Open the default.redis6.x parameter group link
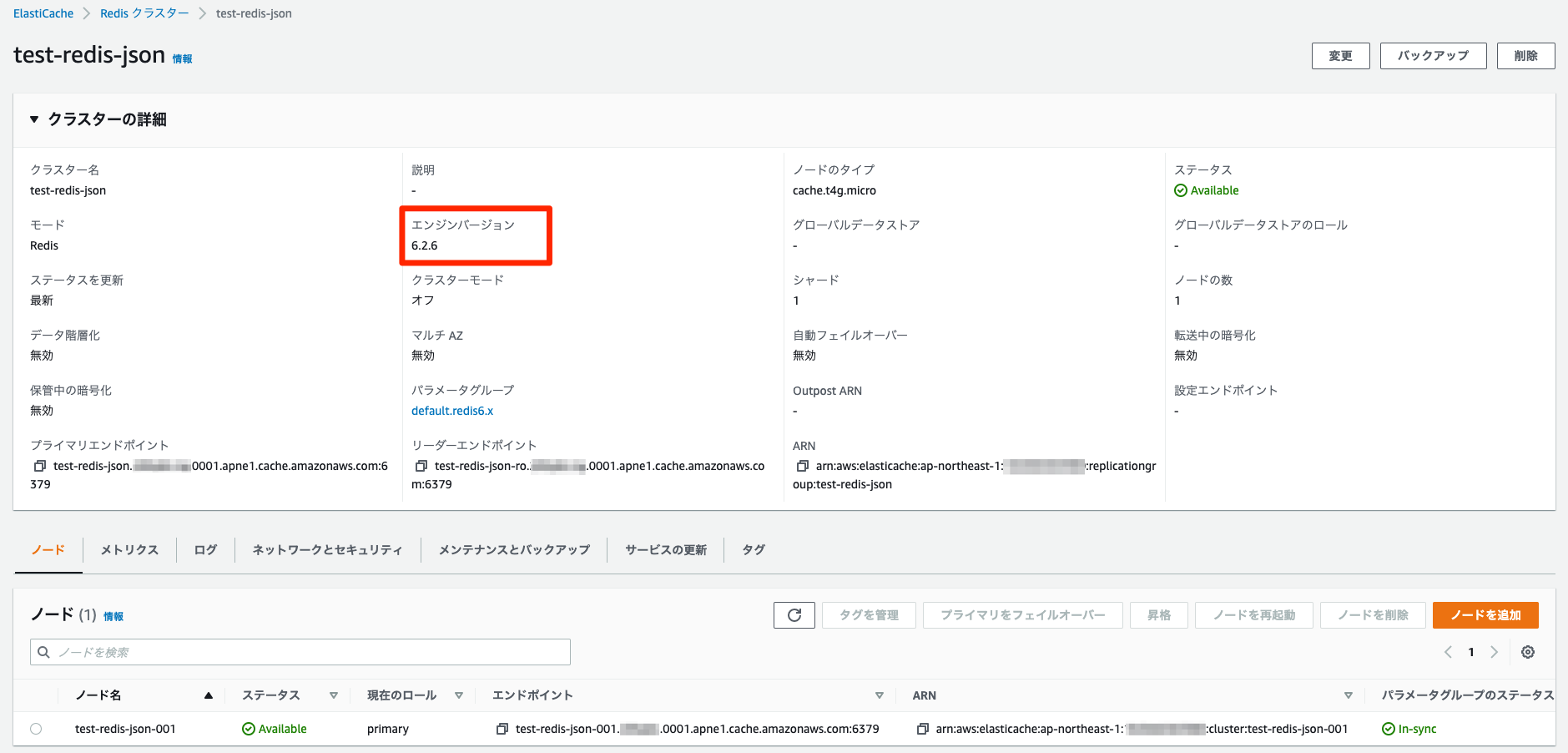 tap(451, 410)
